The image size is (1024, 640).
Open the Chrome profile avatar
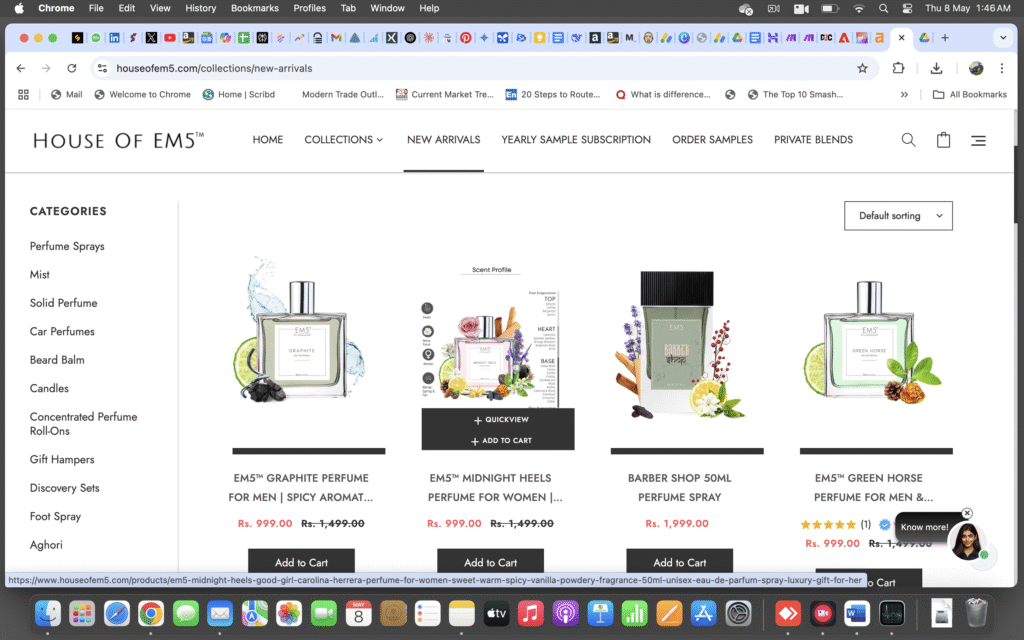point(976,68)
